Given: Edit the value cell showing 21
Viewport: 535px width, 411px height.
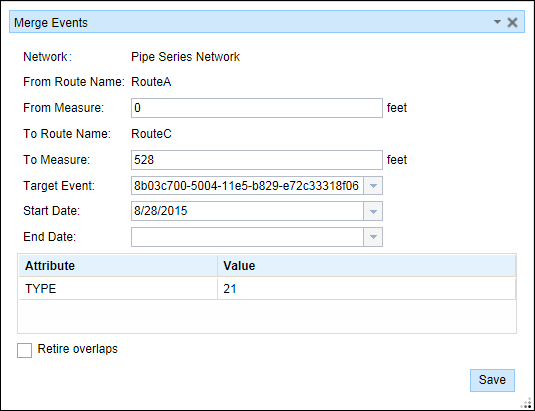Looking at the screenshot, I should (366, 289).
